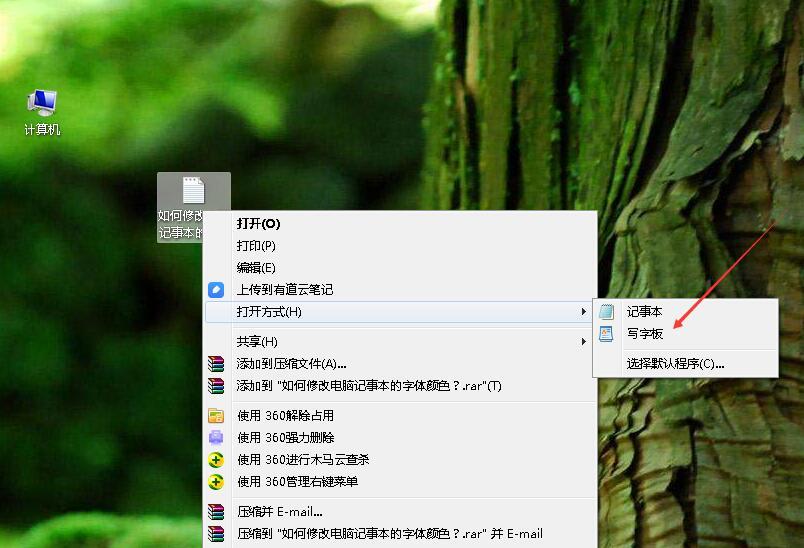Image resolution: width=804 pixels, height=548 pixels.
Task: Click the 360木马云查杀 icon
Action: pyautogui.click(x=216, y=460)
